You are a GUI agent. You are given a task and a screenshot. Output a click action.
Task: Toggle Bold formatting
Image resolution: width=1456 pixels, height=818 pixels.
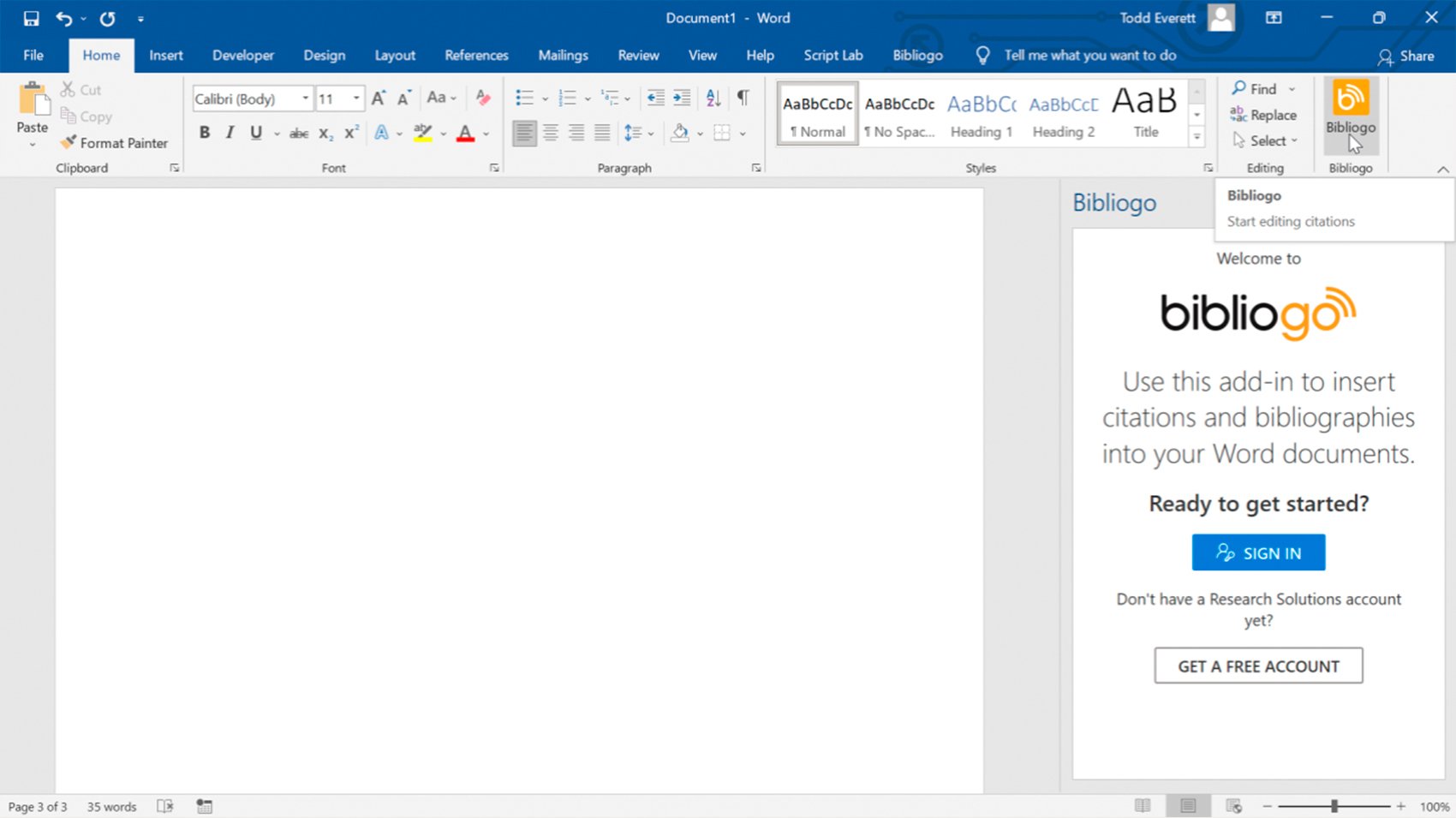205,133
